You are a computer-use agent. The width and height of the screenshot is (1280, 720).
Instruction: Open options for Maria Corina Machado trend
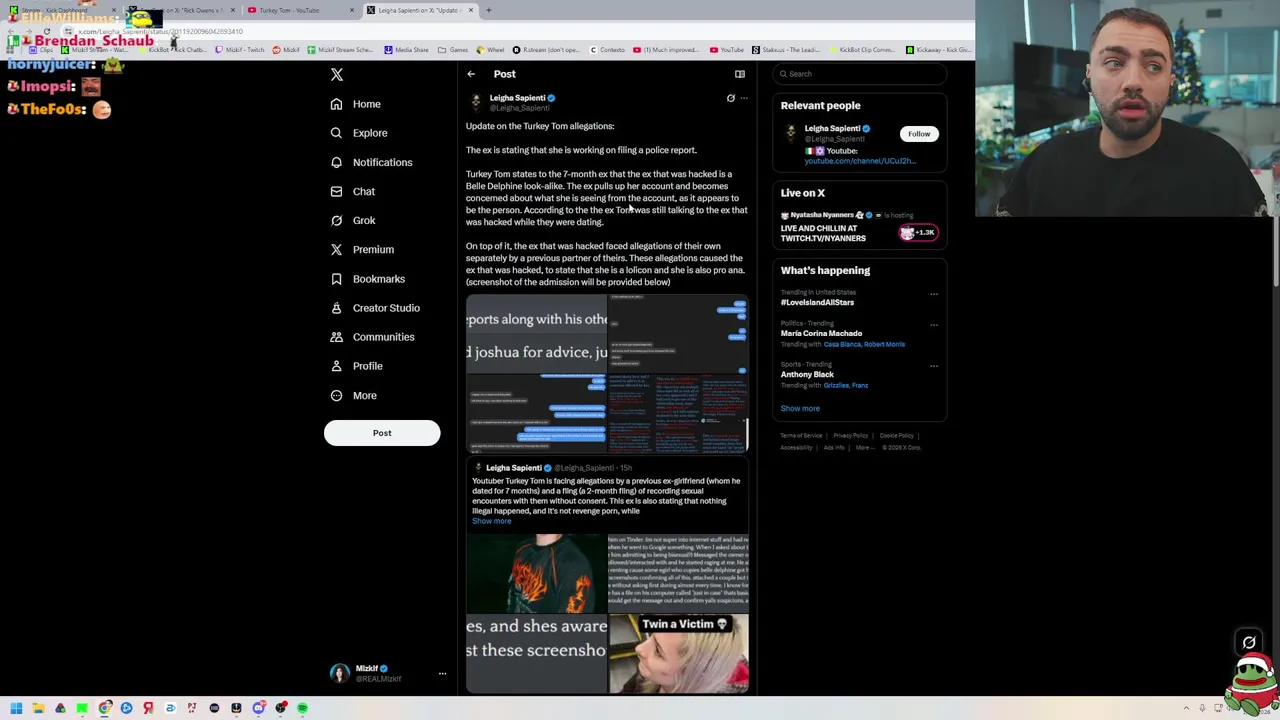934,325
